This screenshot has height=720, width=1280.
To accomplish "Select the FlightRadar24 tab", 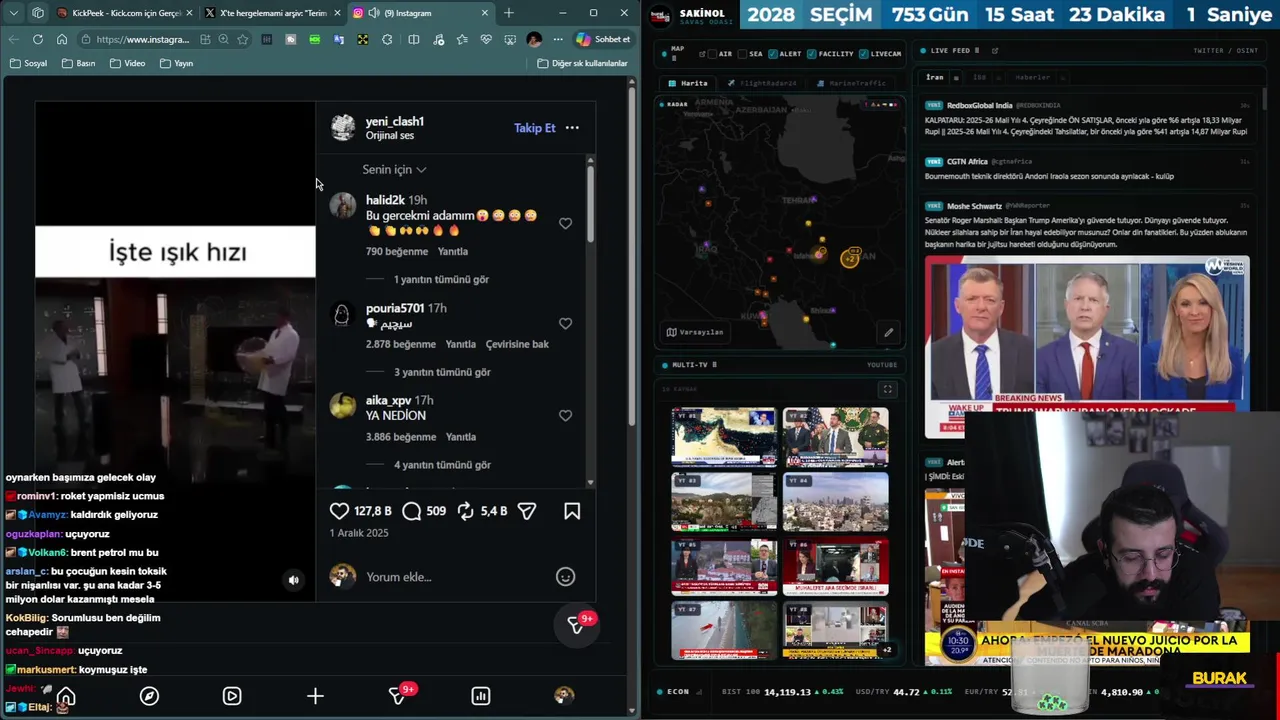I will [762, 83].
